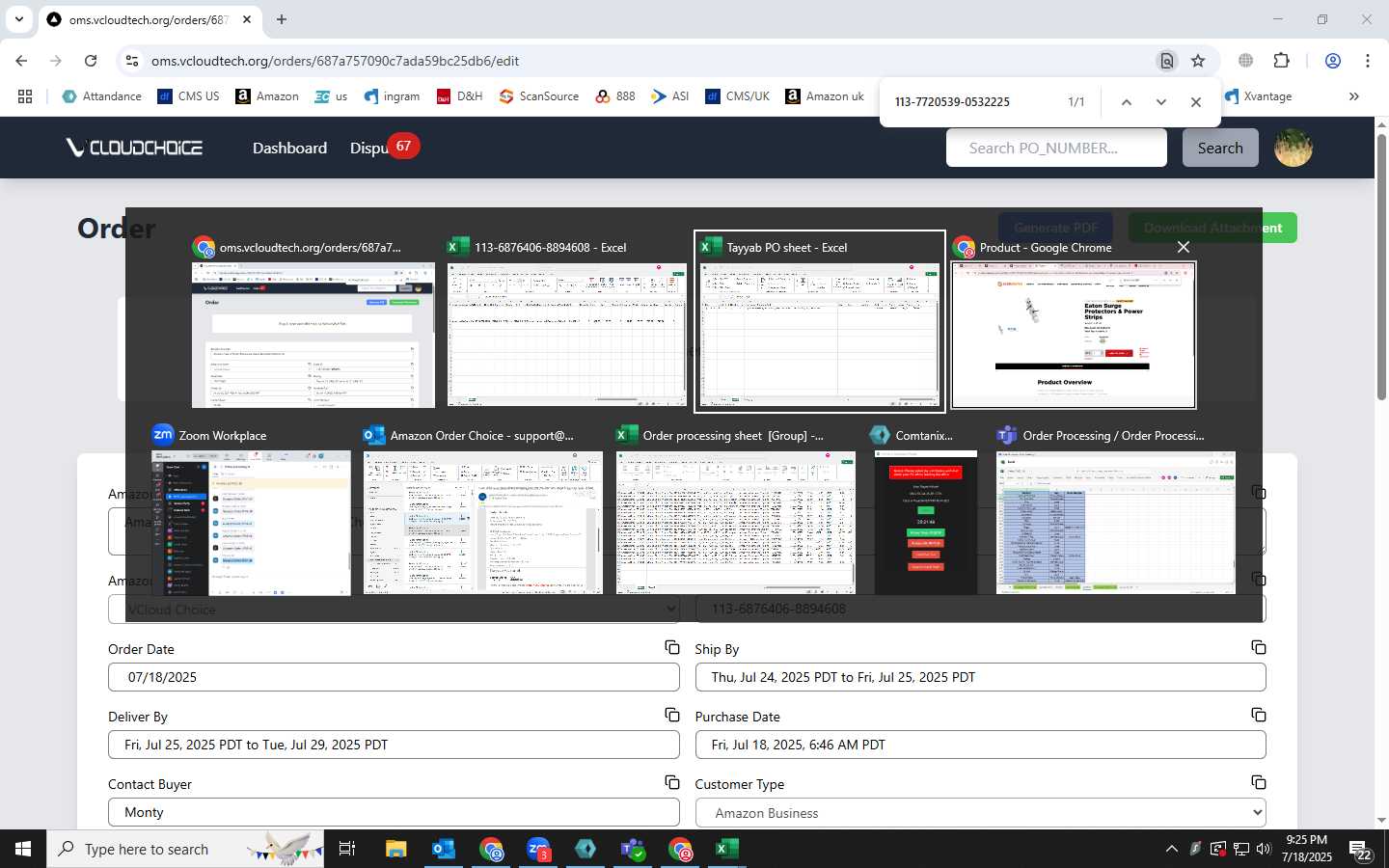Switch to the Tayyab PO sheet Excel thumbnail
The width and height of the screenshot is (1389, 868).
[x=819, y=321]
